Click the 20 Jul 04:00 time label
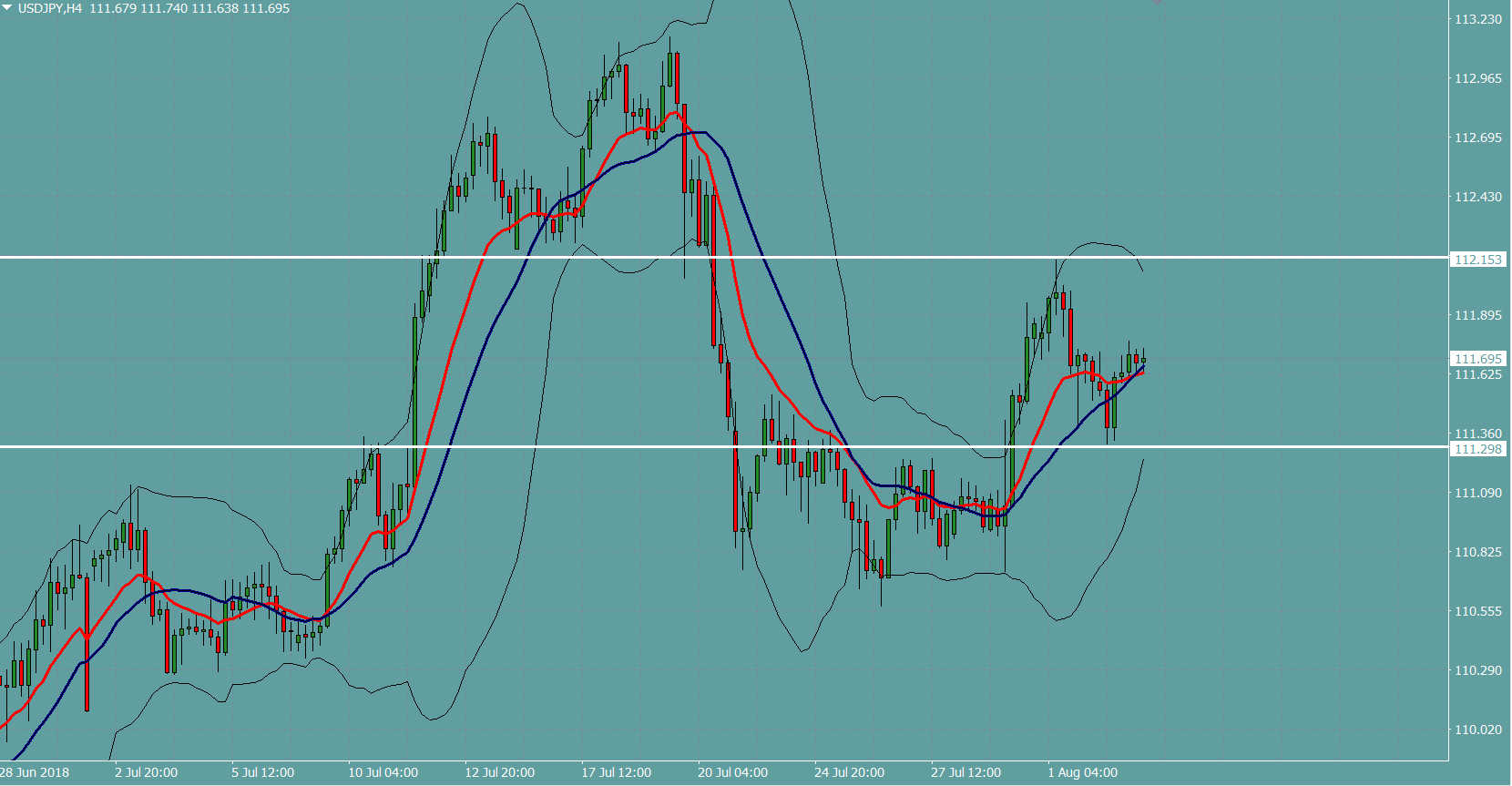The image size is (1512, 786). click(x=732, y=772)
